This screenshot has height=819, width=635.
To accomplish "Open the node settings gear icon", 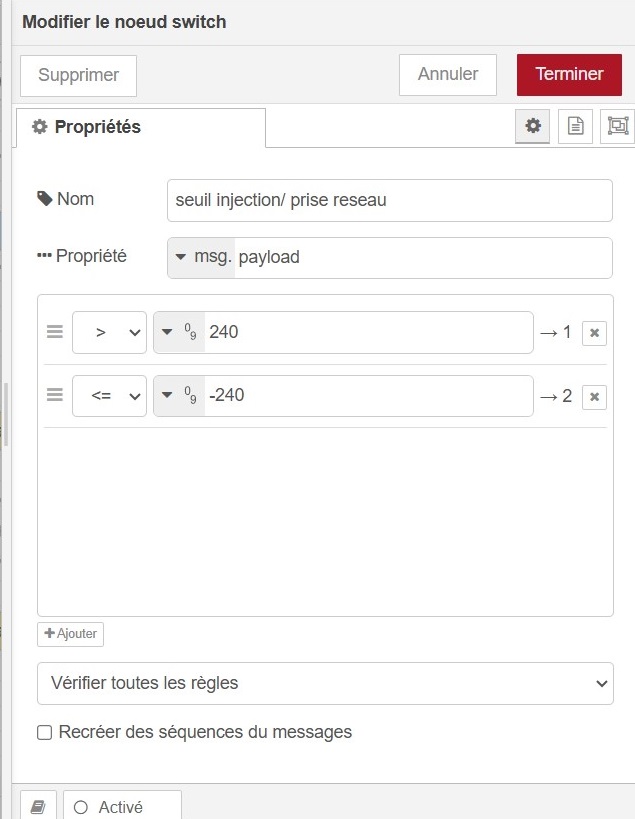I will pos(533,126).
